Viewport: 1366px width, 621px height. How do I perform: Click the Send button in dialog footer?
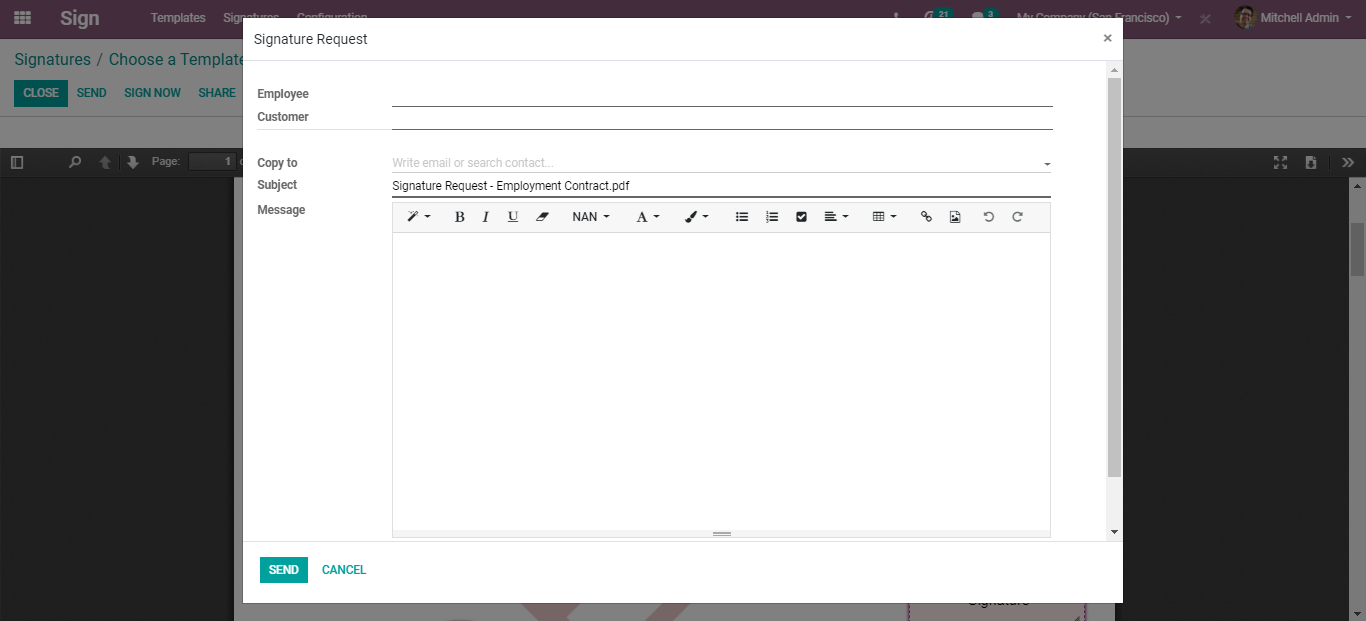pyautogui.click(x=283, y=570)
